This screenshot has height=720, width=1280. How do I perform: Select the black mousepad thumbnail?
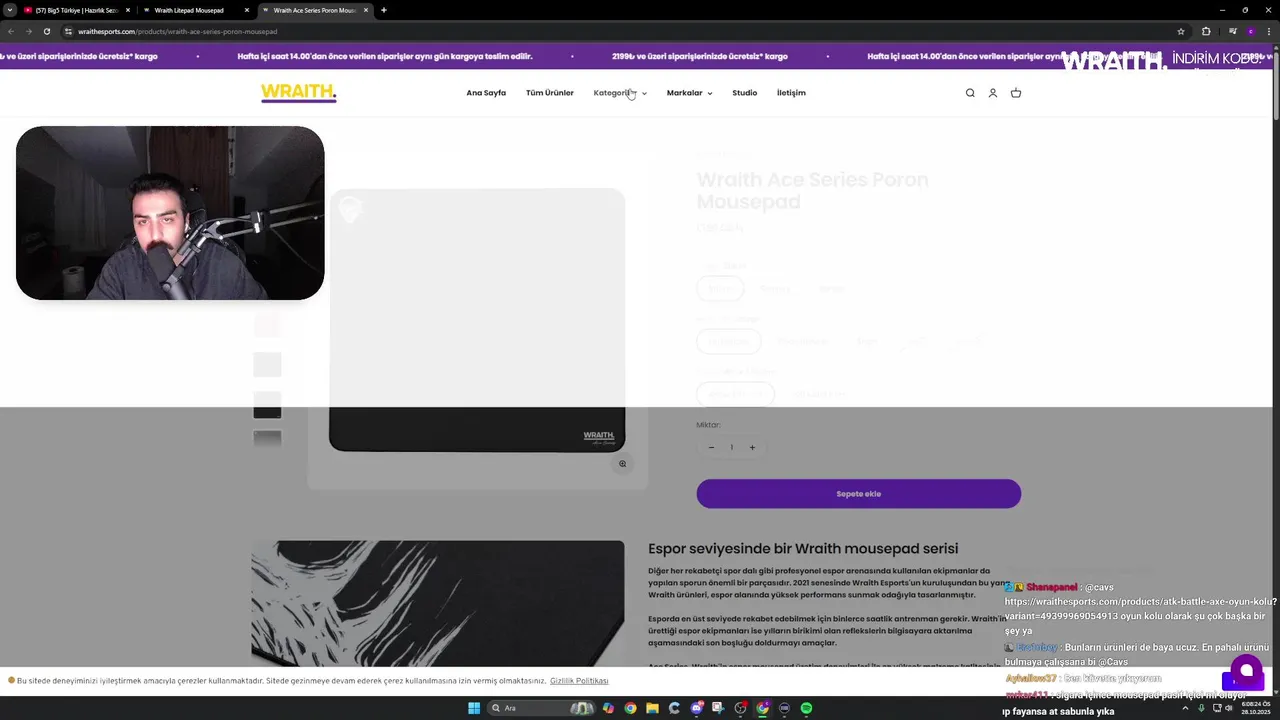click(x=267, y=405)
